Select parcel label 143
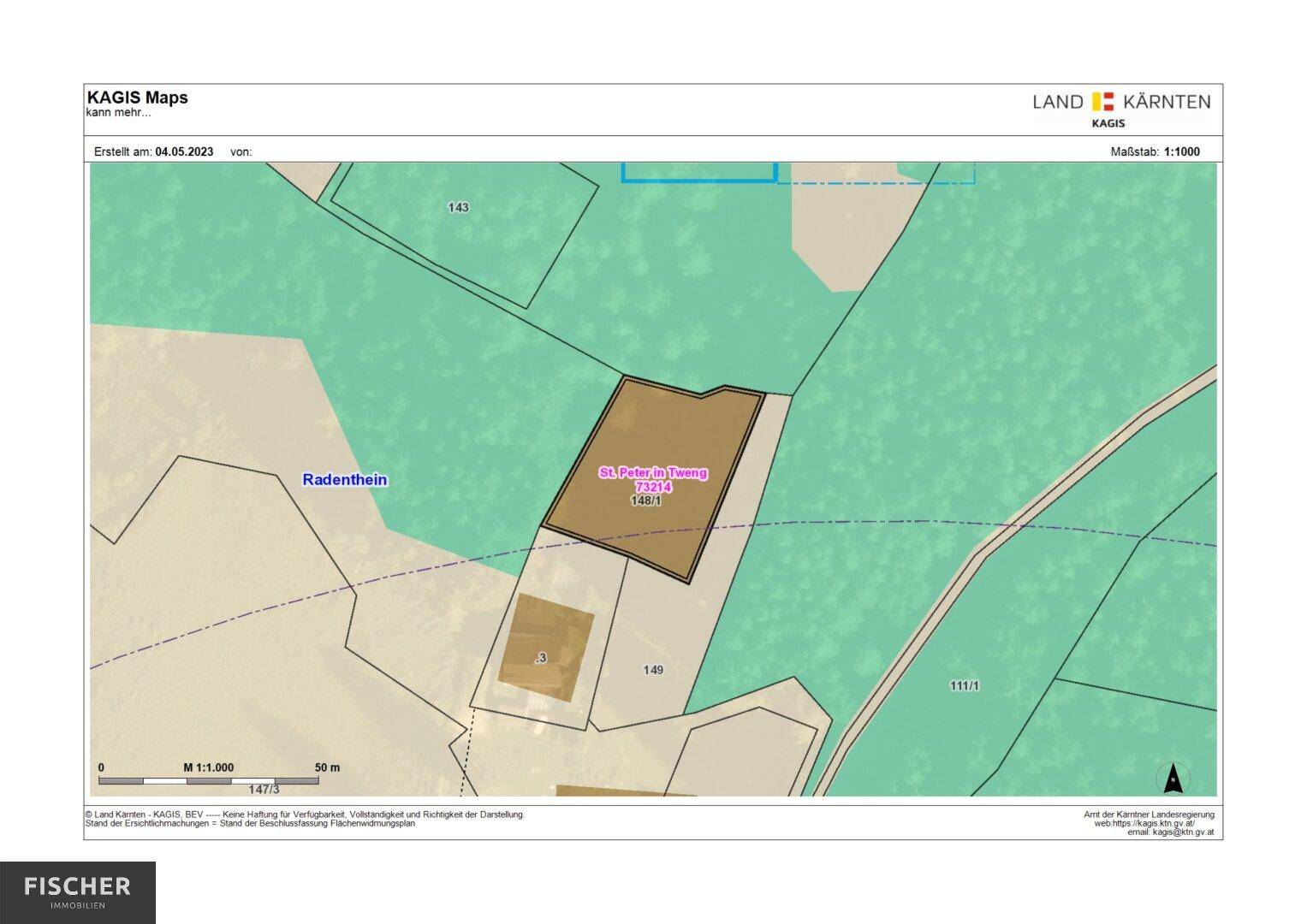 click(458, 207)
